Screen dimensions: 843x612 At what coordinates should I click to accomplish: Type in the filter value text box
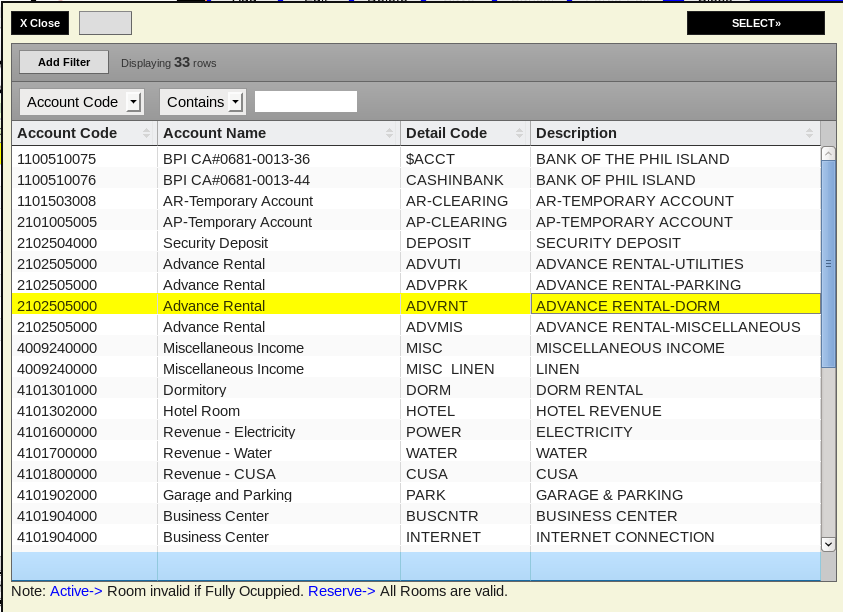pos(306,102)
